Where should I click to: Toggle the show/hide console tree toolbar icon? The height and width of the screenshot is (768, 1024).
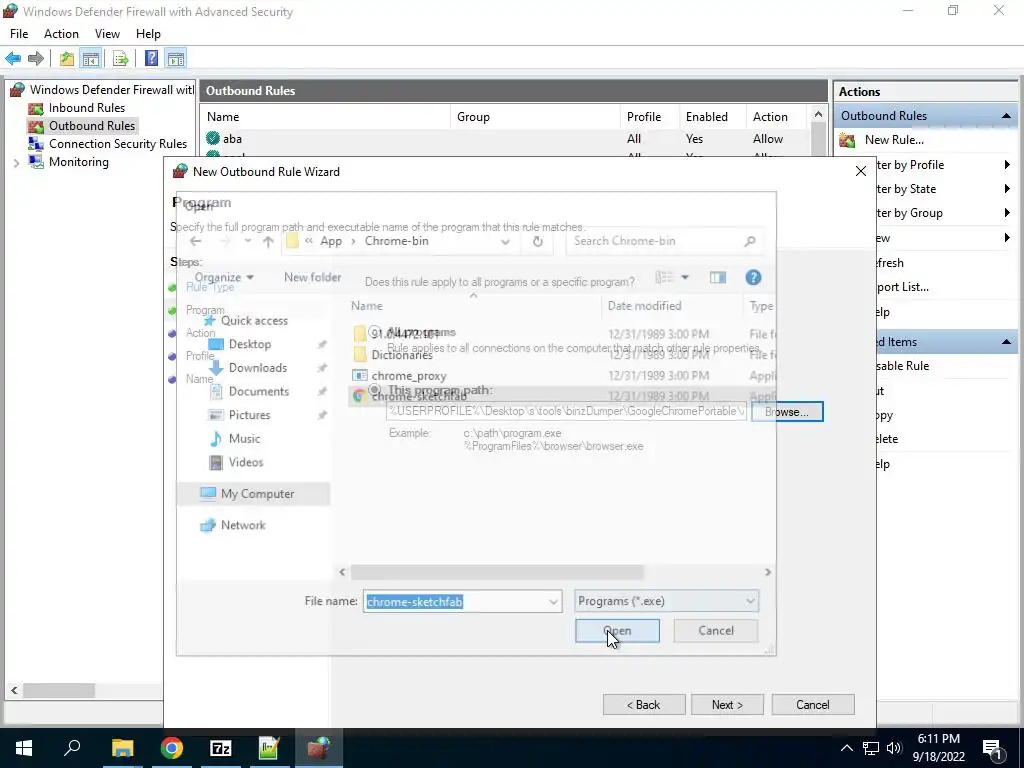tap(90, 59)
